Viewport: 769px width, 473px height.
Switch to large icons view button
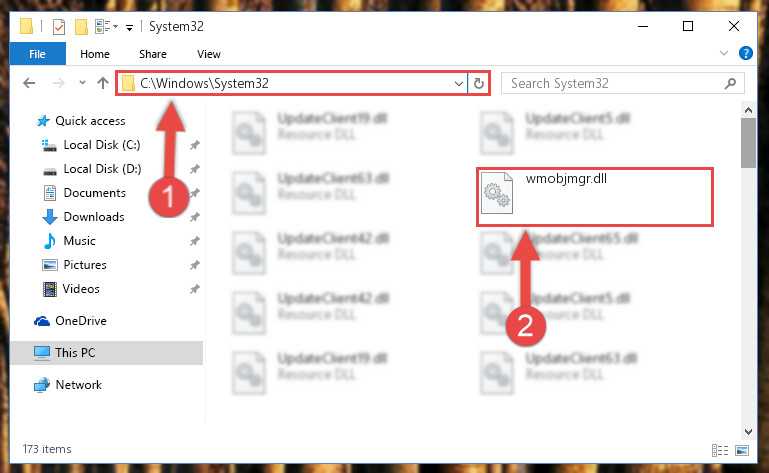coord(742,450)
